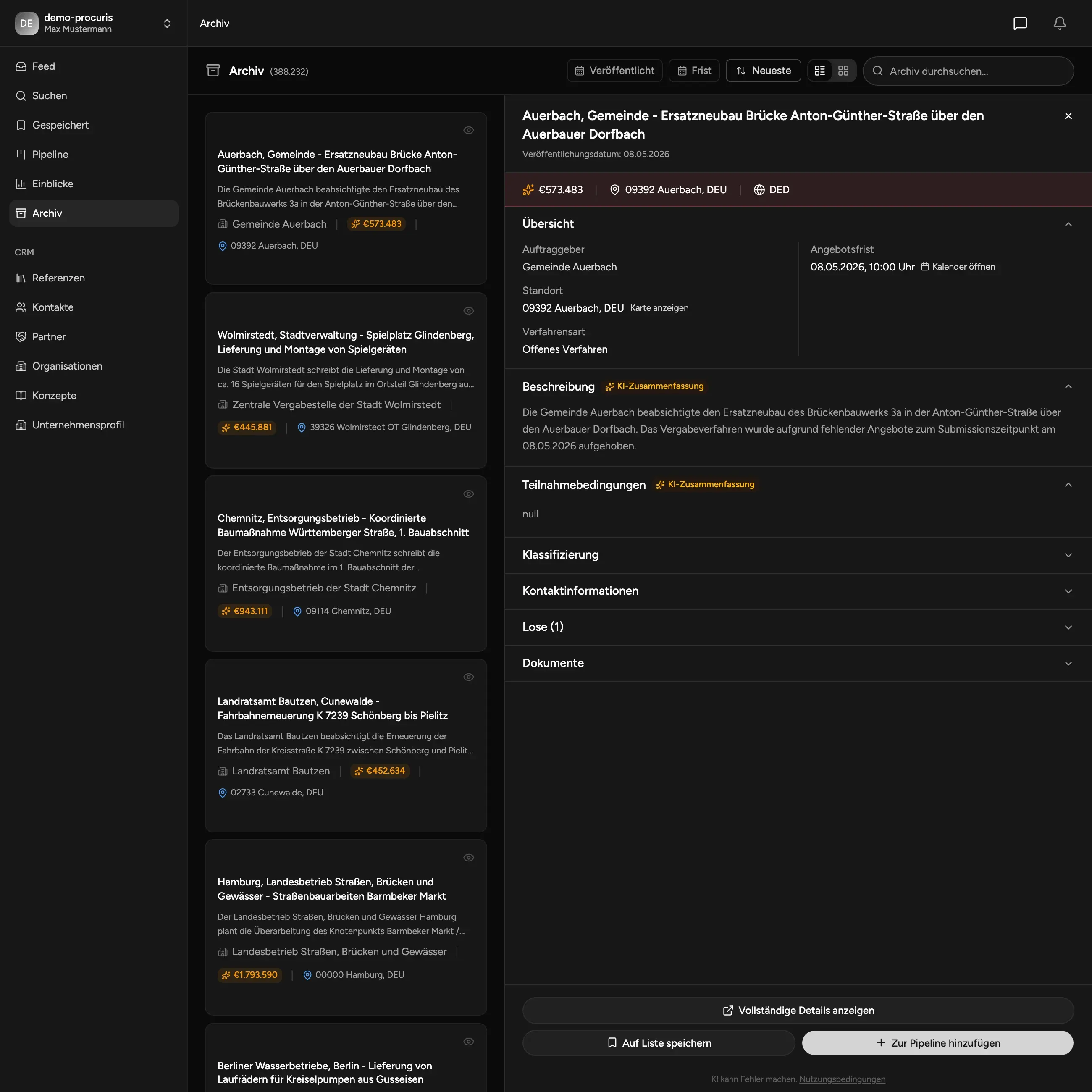This screenshot has height=1092, width=1092.
Task: Click the globe icon next to DED
Action: (759, 190)
